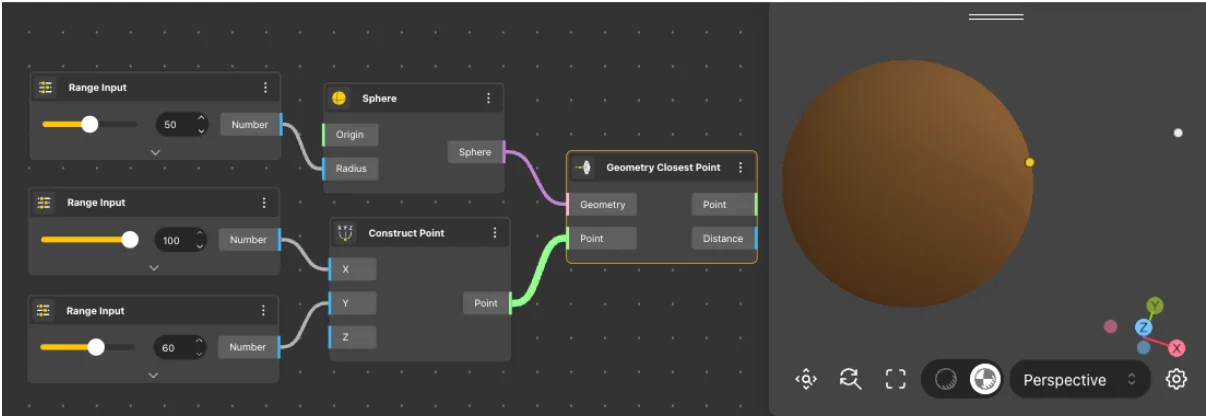Click the pan-and-zoom view icon
The height and width of the screenshot is (416, 1206).
[806, 379]
